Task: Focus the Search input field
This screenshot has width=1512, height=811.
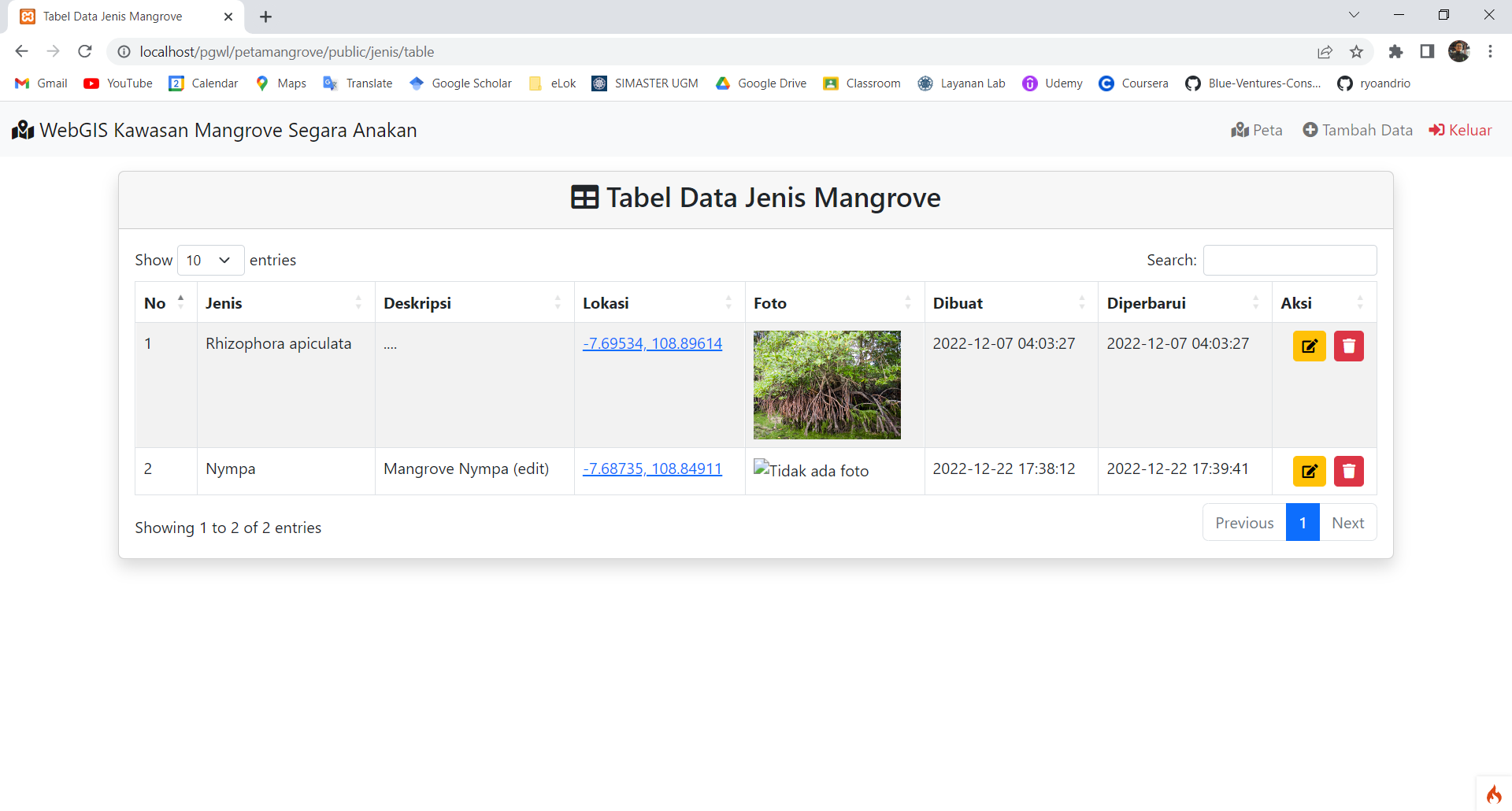Action: pos(1290,261)
